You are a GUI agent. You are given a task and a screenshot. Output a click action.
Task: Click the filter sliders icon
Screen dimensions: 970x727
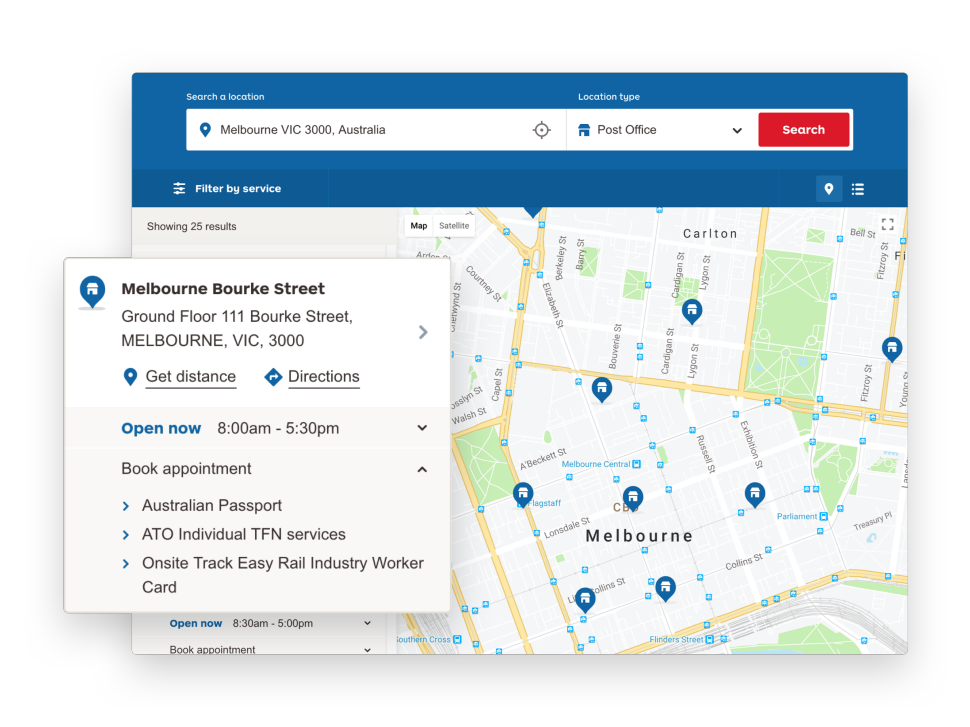pos(179,189)
